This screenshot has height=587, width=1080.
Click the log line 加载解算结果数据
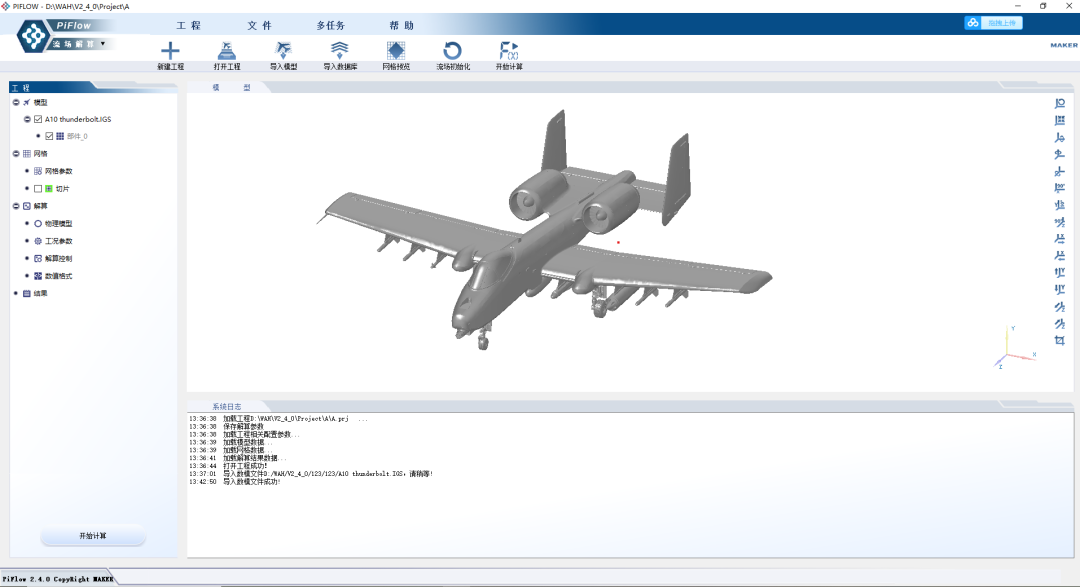pyautogui.click(x=253, y=458)
